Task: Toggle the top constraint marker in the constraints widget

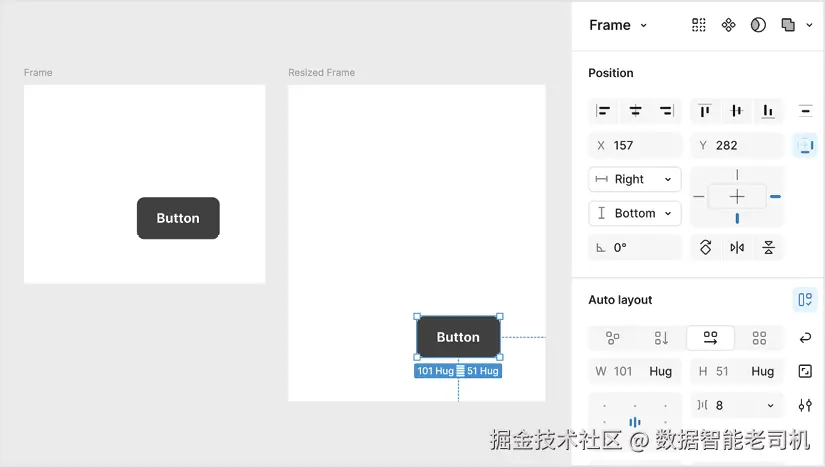Action: tap(737, 175)
